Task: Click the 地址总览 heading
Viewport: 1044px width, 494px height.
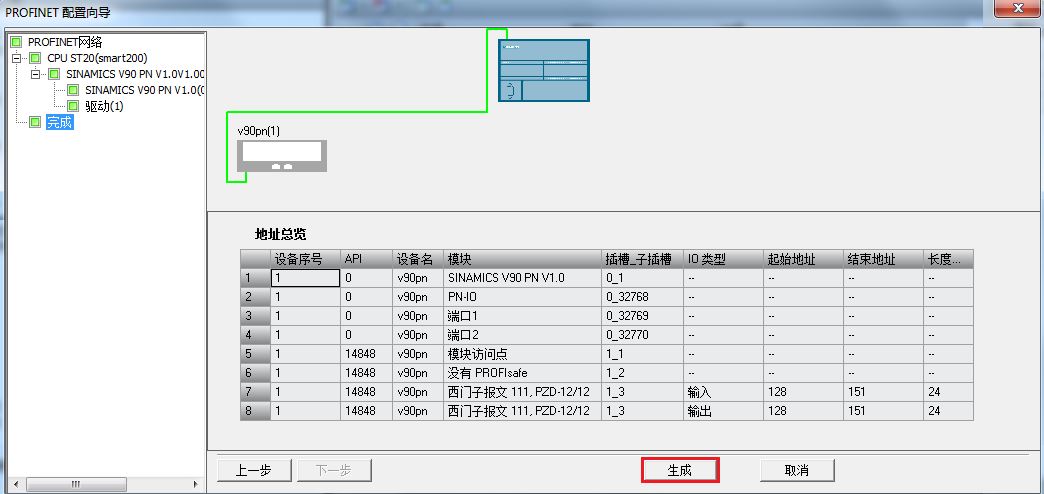Action: tap(280, 234)
